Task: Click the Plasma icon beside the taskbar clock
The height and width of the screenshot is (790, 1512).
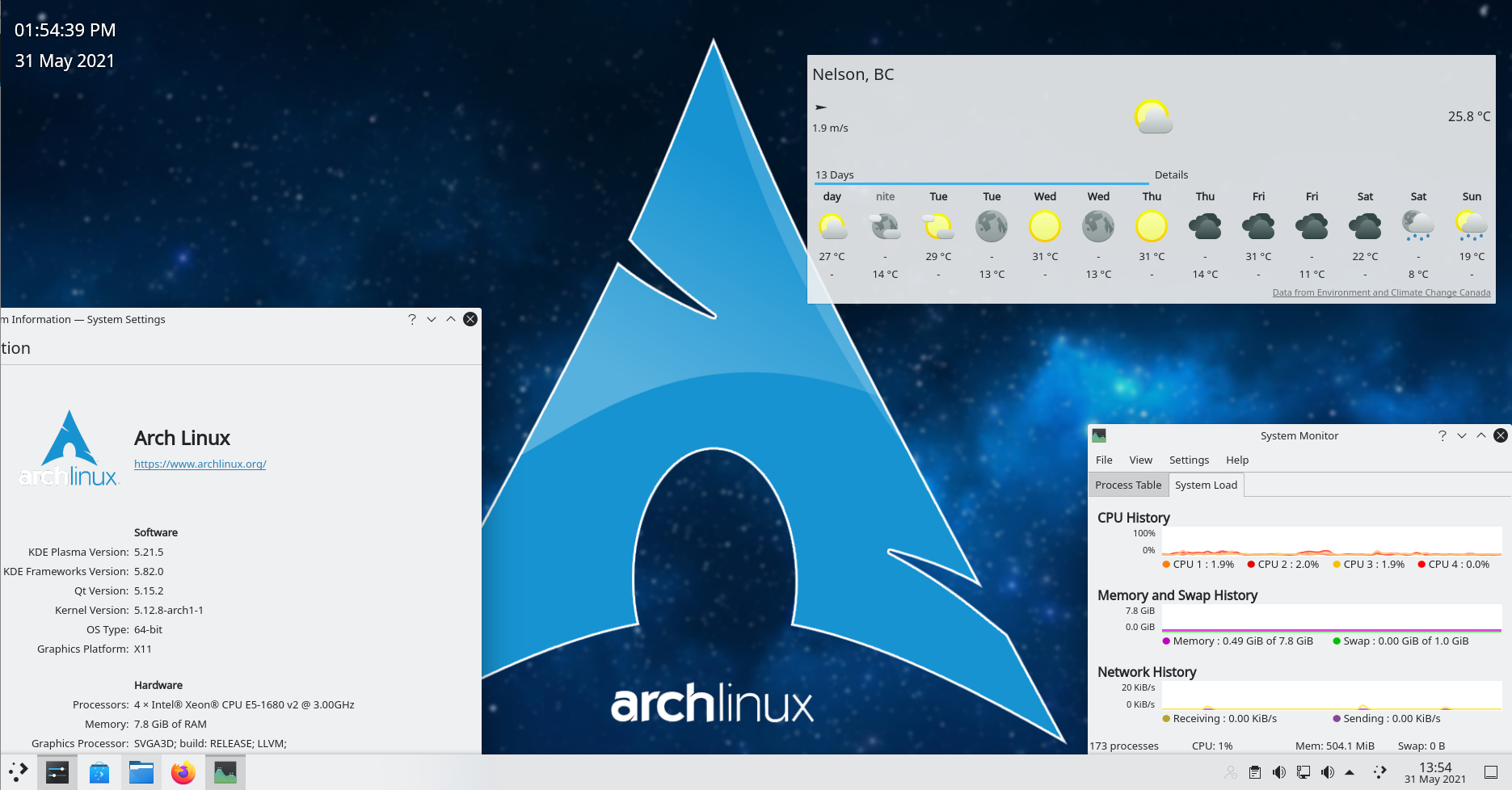Action: 1380,773
